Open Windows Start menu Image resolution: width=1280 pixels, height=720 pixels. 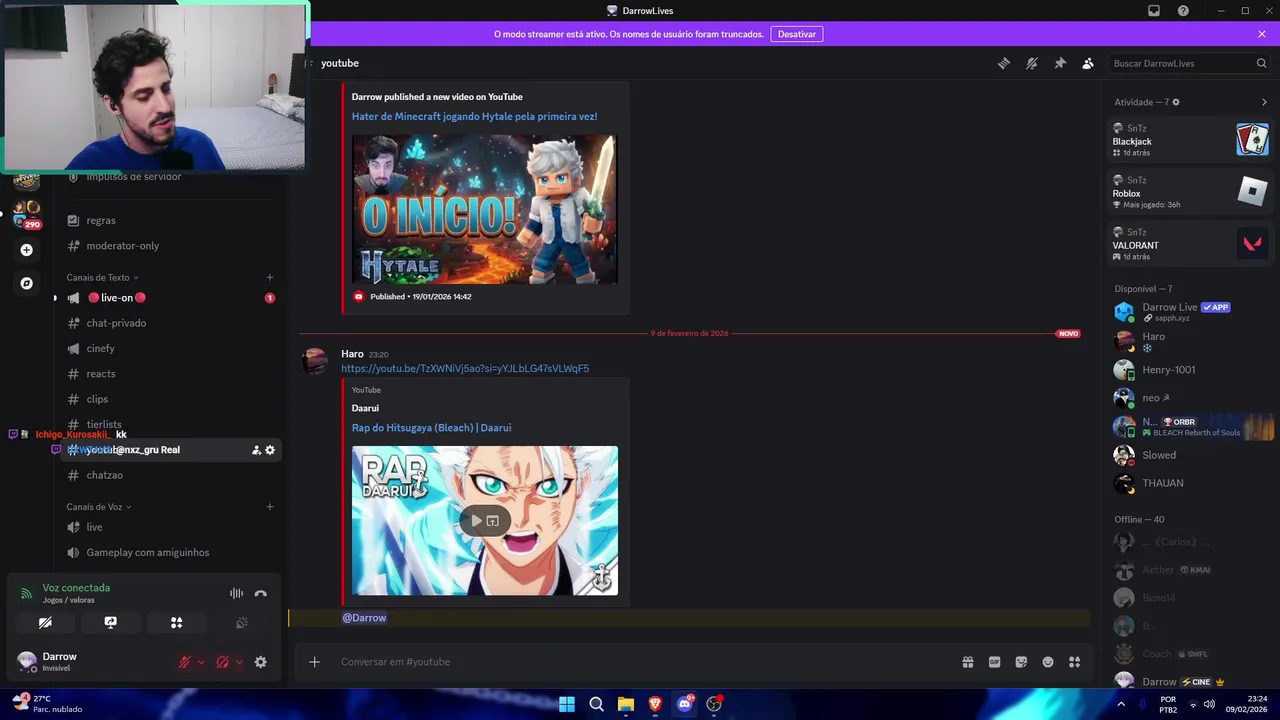567,704
